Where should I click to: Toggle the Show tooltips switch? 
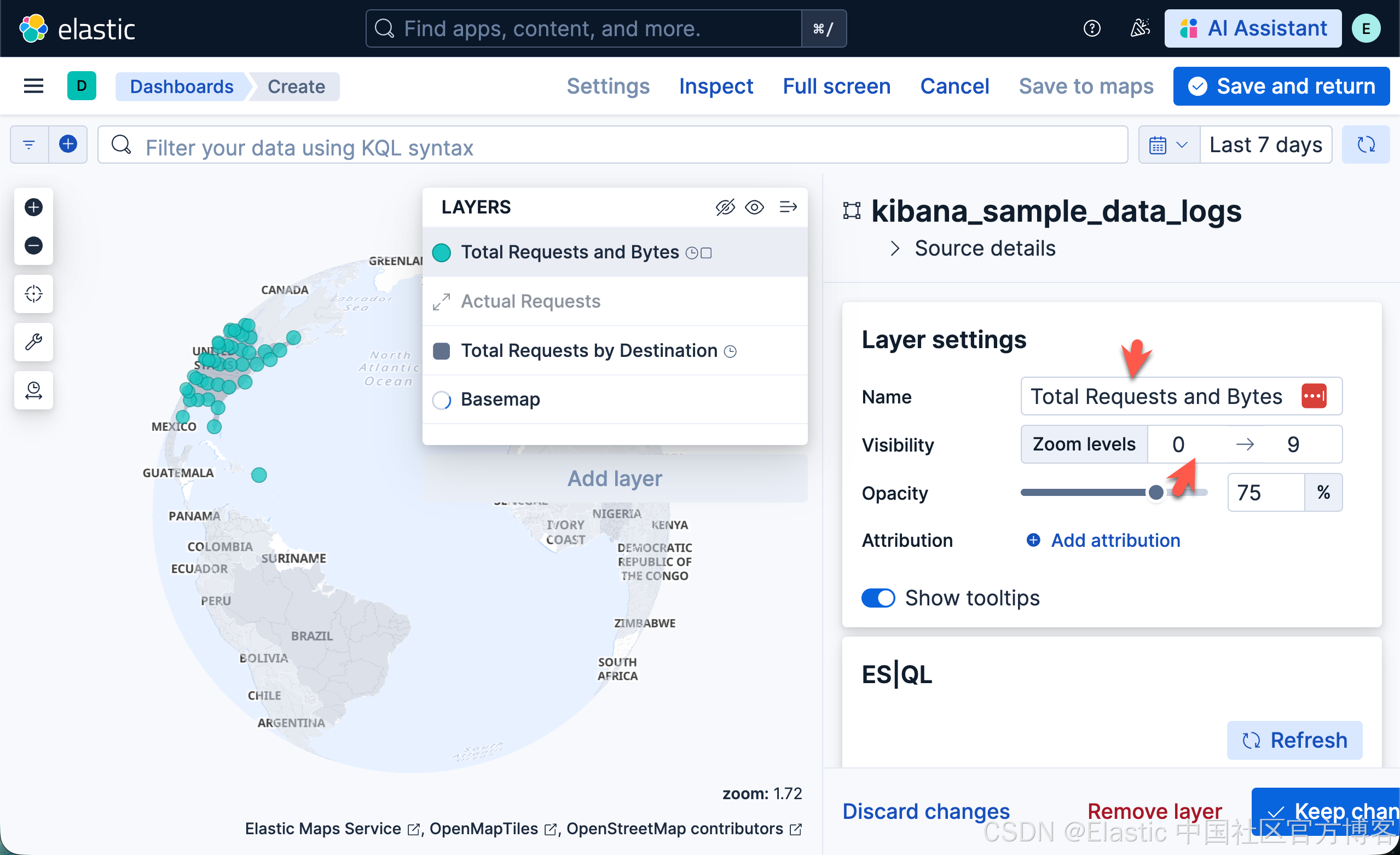pos(878,598)
